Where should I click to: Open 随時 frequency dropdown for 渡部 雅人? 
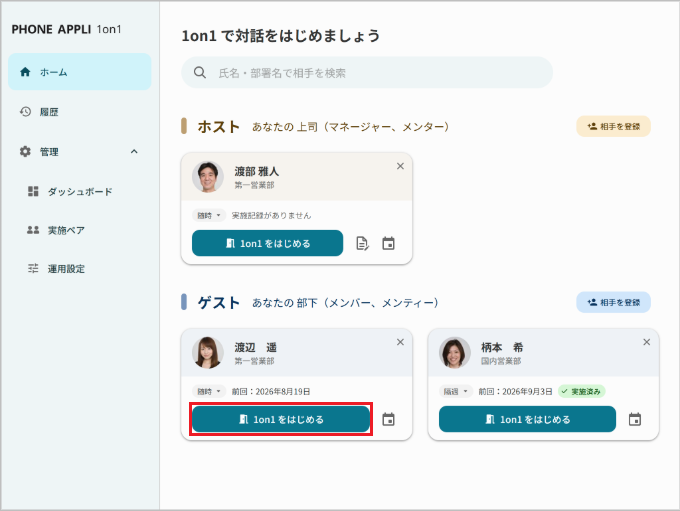tap(209, 216)
